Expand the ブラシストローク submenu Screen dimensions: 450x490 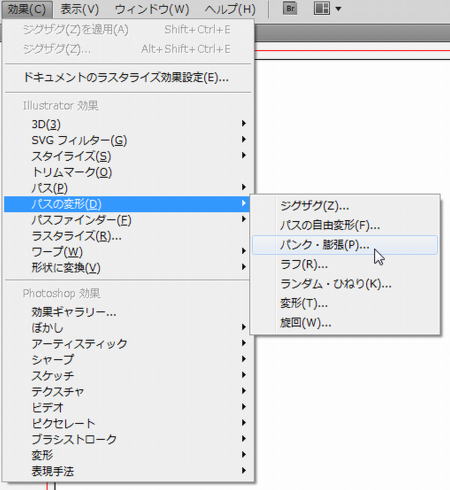[x=128, y=439]
